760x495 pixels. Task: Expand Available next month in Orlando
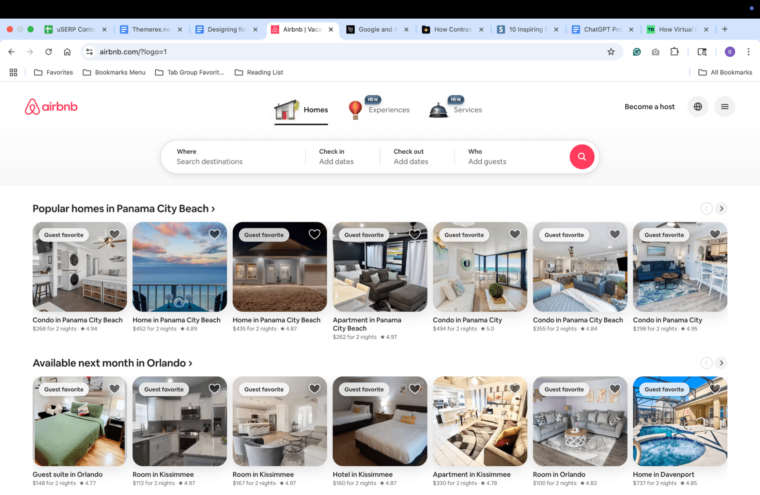112,363
